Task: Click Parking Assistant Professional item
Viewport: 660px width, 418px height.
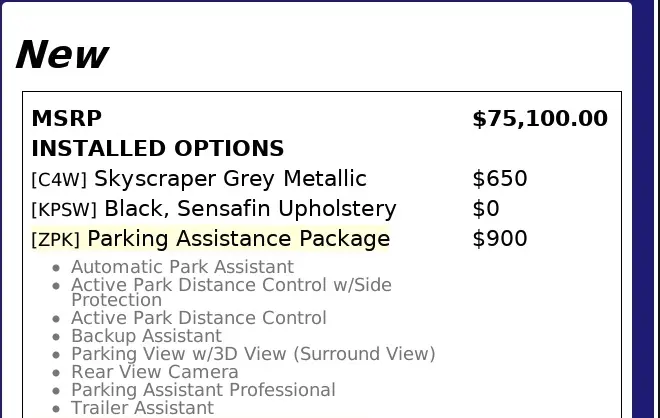Action: pos(203,390)
